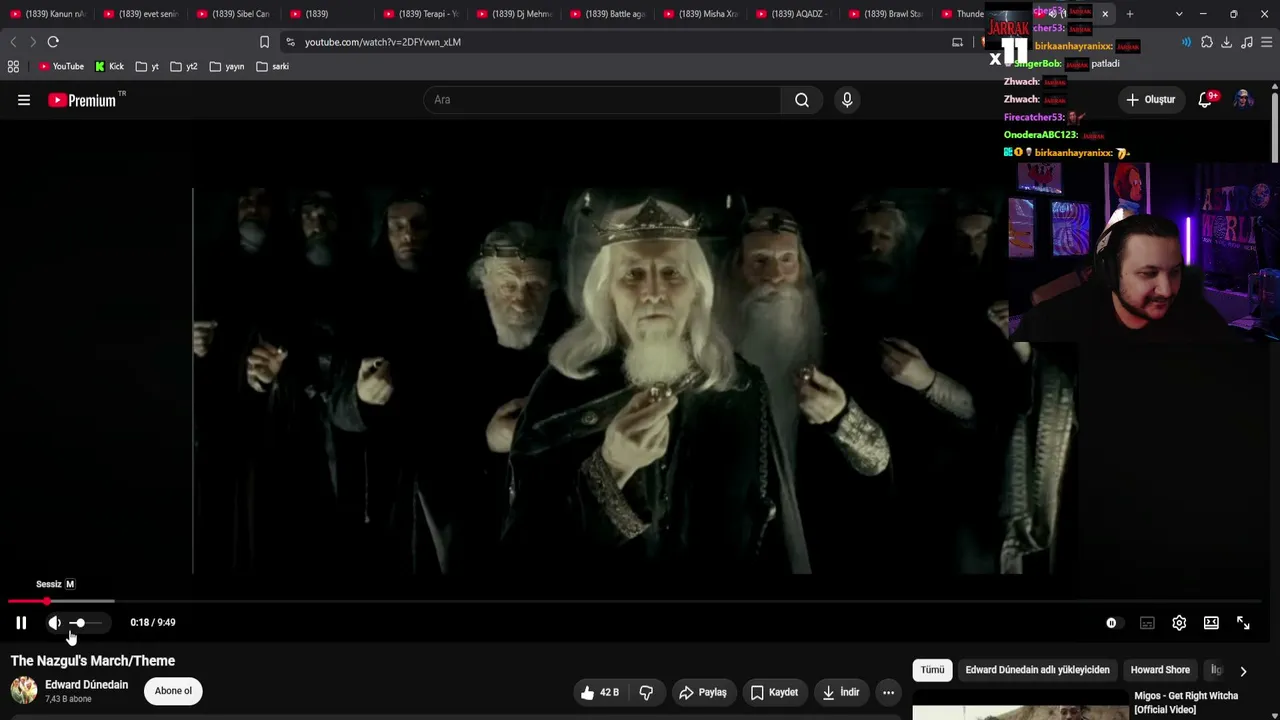Open Edward Dúnedain channel avatar
Image resolution: width=1280 pixels, height=720 pixels.
24,691
